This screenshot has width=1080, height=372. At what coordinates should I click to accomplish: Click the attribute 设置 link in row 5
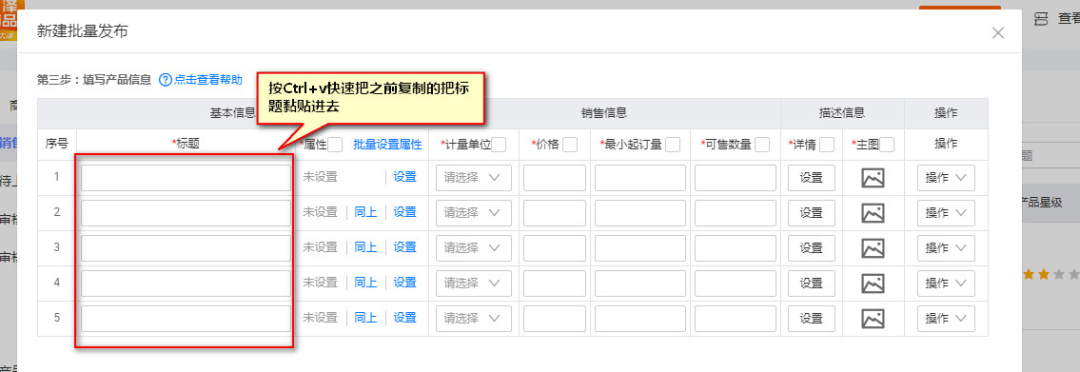pos(405,318)
